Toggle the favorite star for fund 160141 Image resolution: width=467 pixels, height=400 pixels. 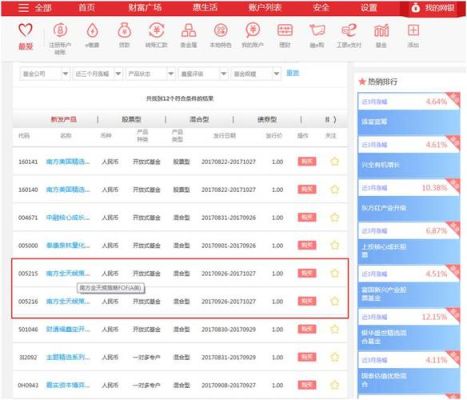click(334, 162)
